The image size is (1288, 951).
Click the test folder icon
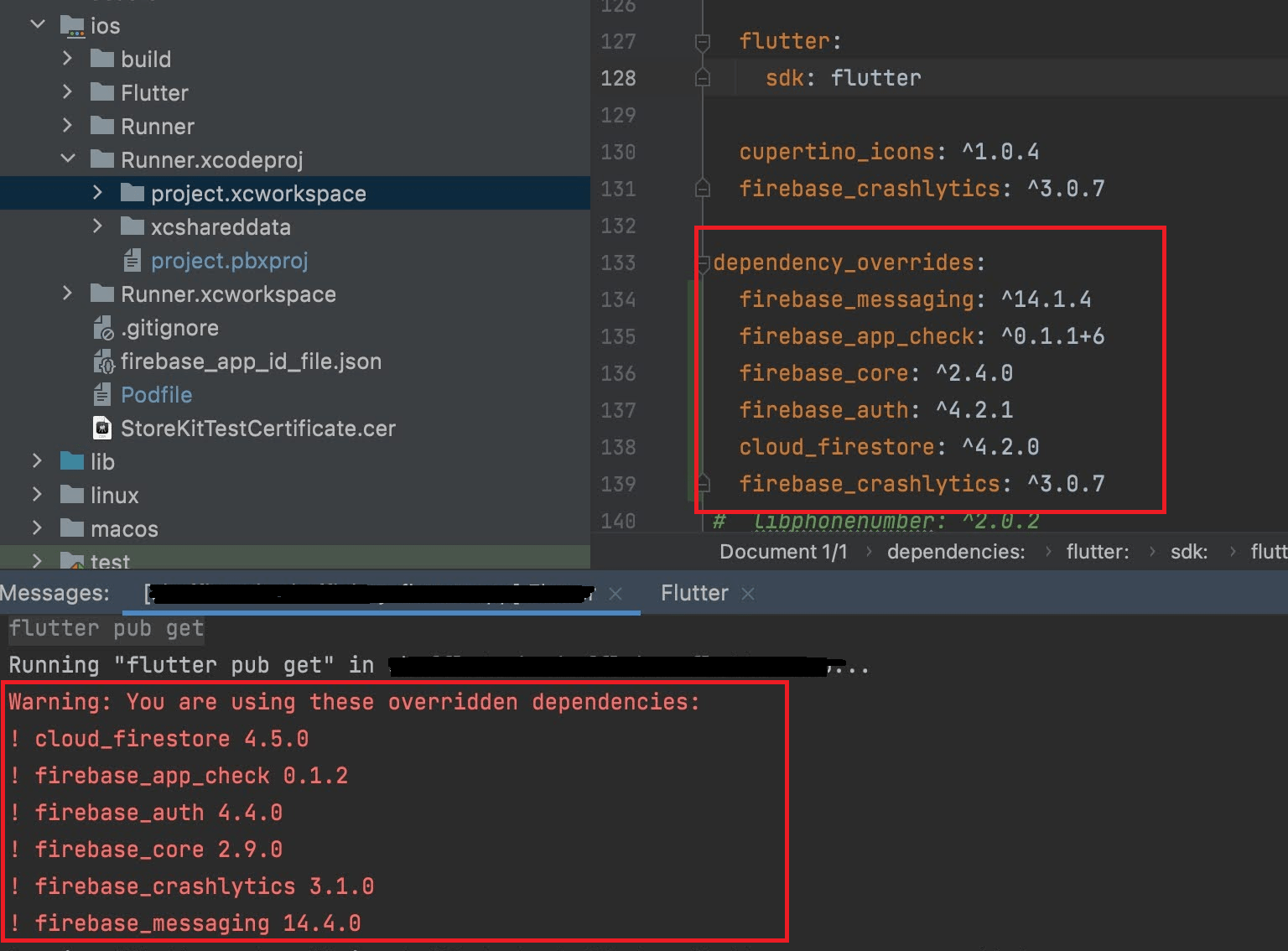click(x=73, y=559)
